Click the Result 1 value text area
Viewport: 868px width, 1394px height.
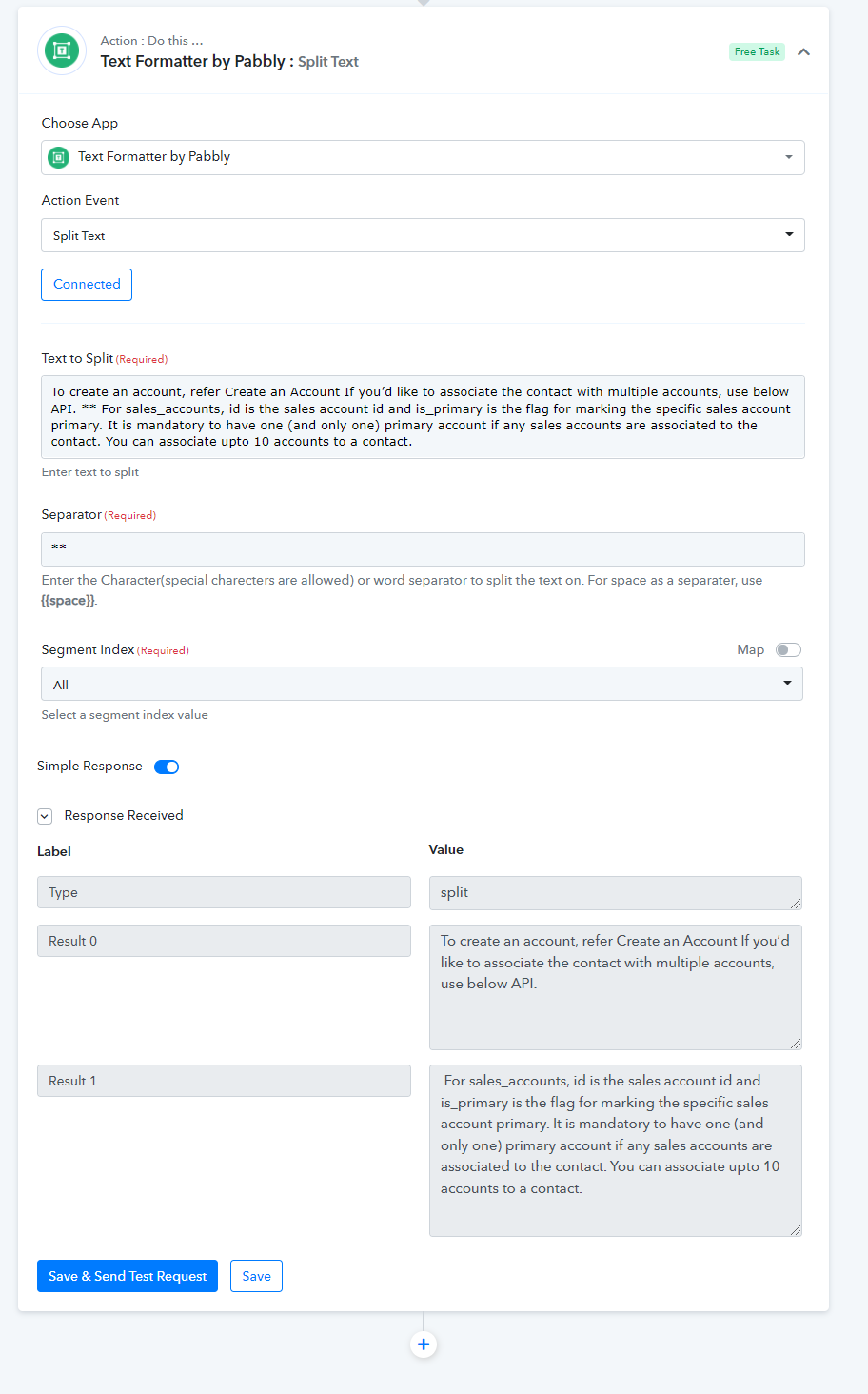(616, 1150)
